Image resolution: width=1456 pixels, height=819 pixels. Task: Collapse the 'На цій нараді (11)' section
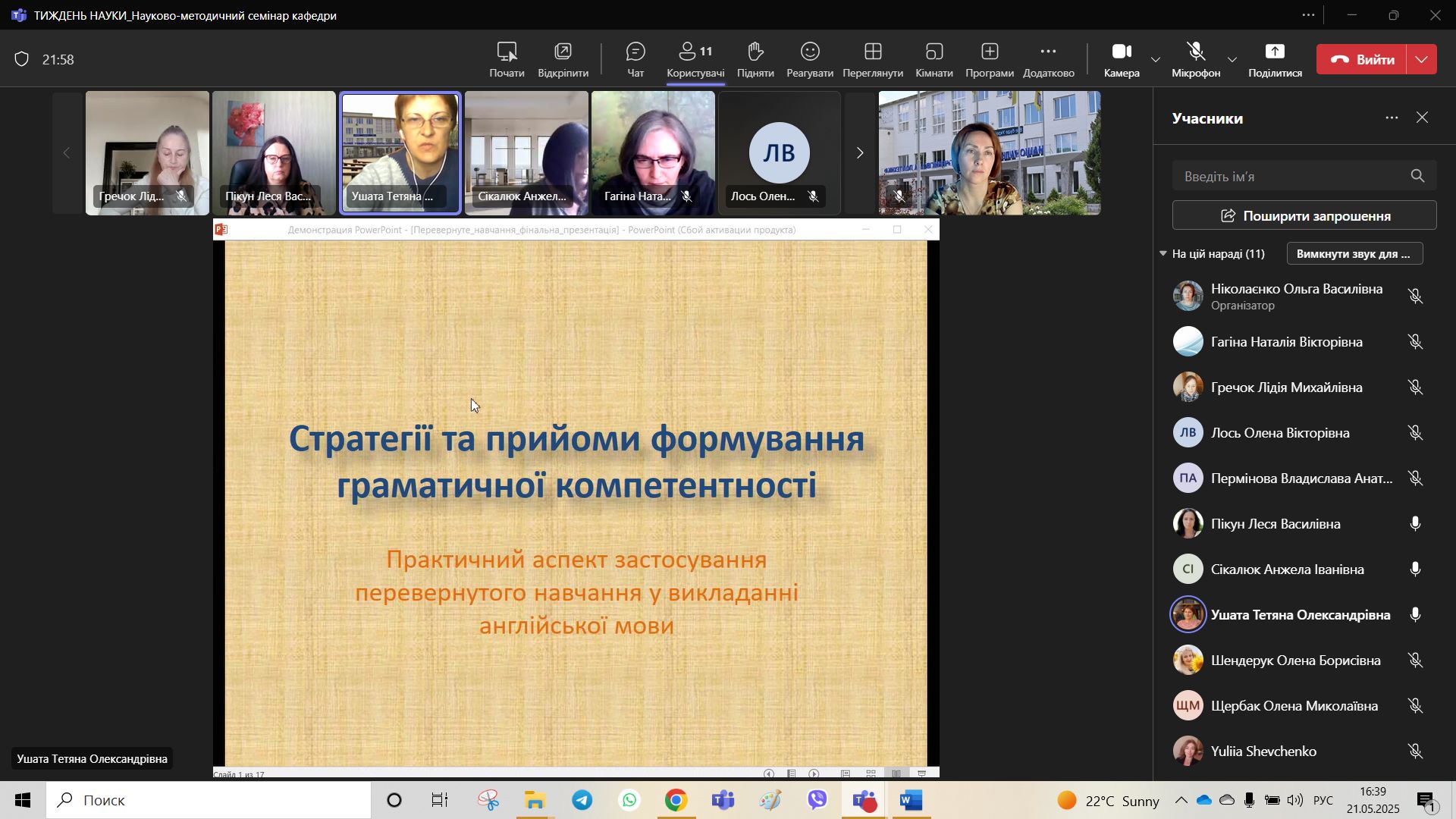(1163, 254)
